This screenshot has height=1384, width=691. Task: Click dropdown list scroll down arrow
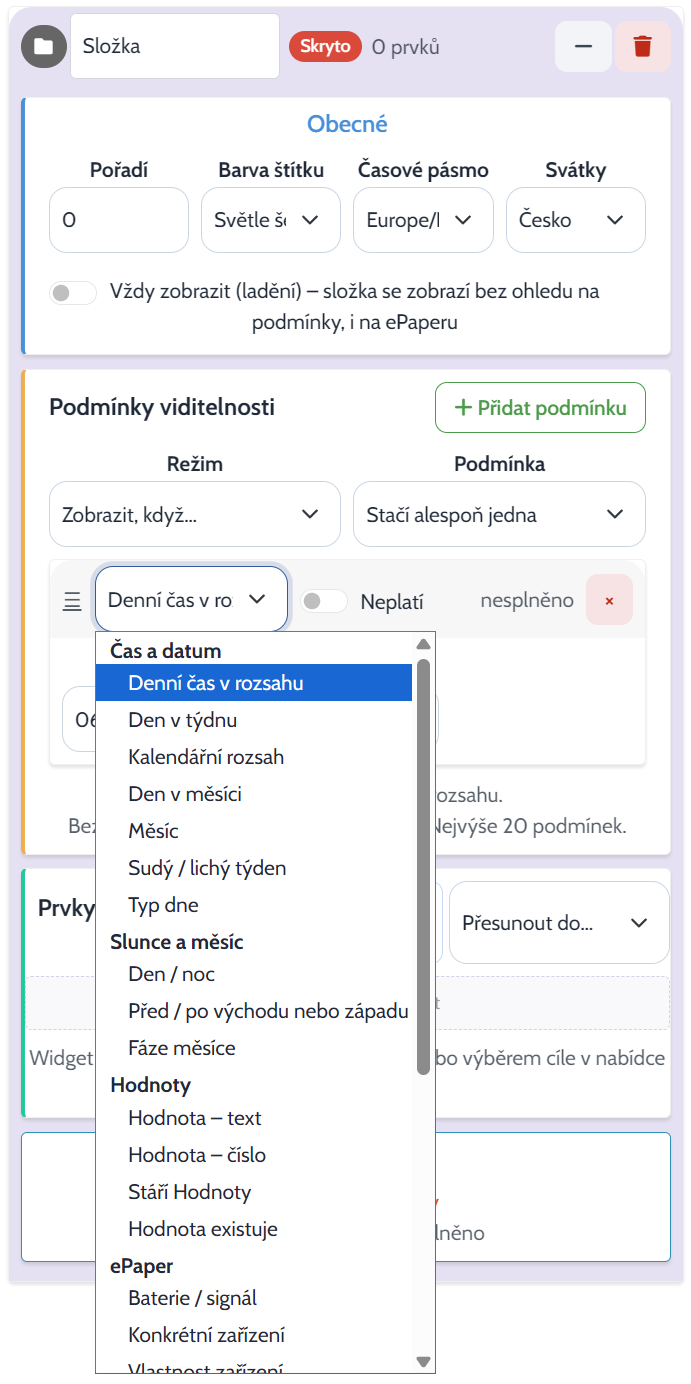pos(423,1361)
